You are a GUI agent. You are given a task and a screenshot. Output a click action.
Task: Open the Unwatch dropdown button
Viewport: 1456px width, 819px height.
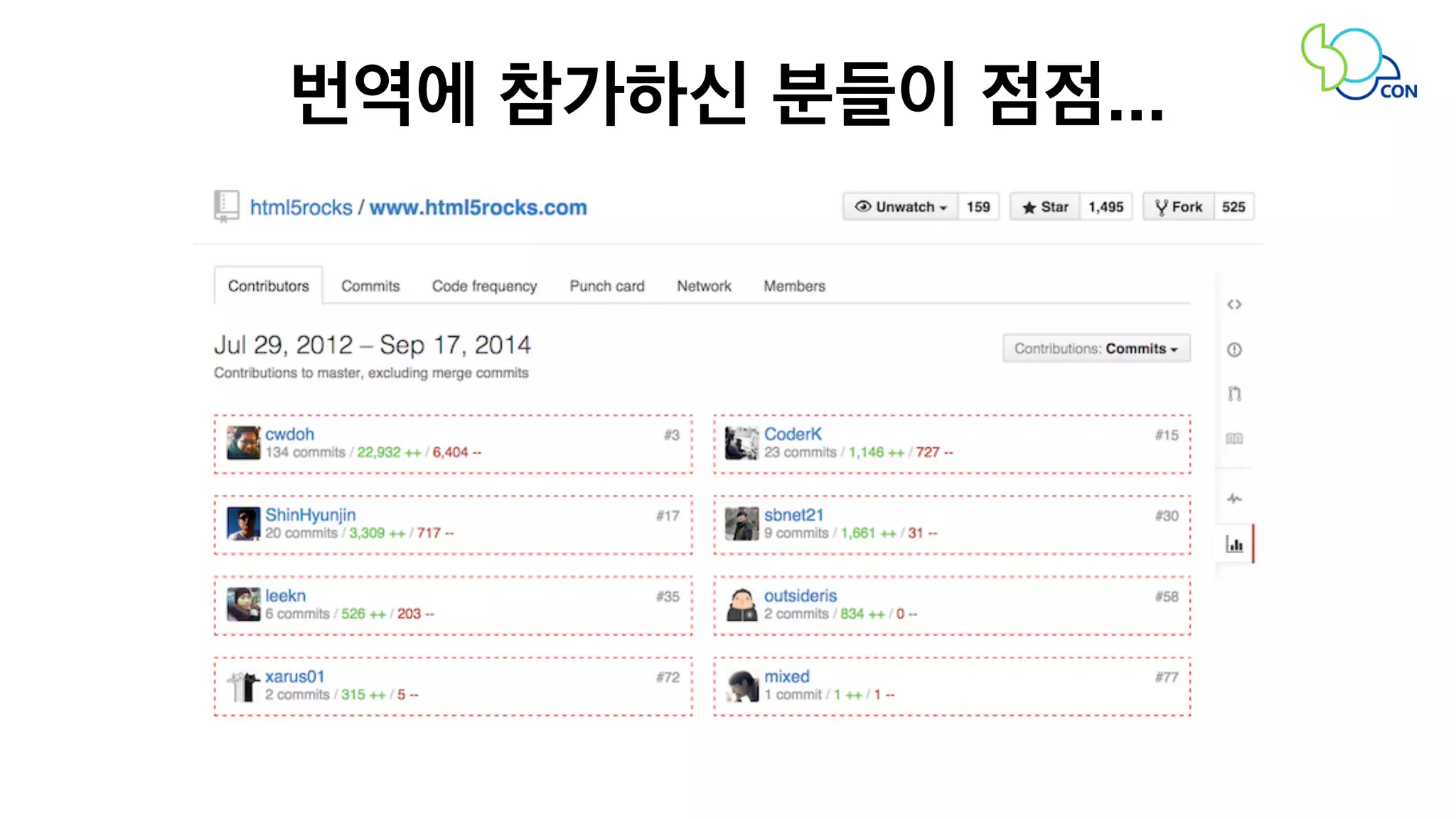pyautogui.click(x=901, y=207)
